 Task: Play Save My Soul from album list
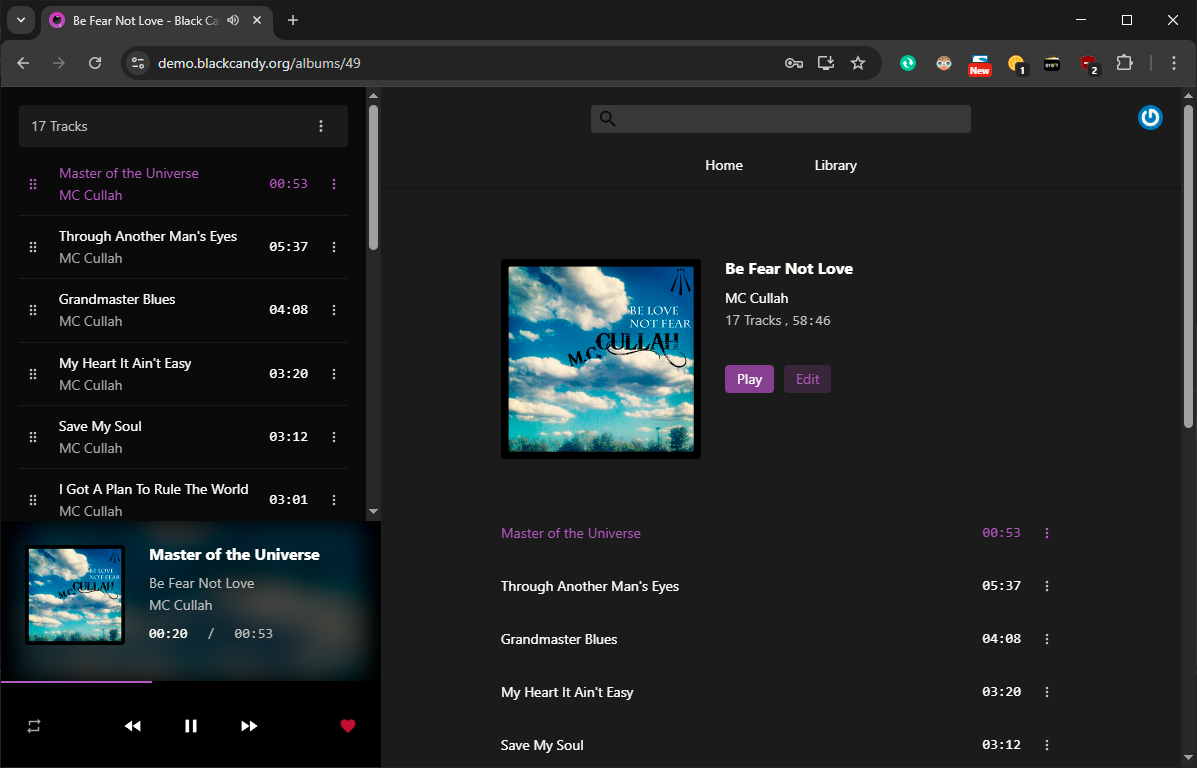[542, 745]
